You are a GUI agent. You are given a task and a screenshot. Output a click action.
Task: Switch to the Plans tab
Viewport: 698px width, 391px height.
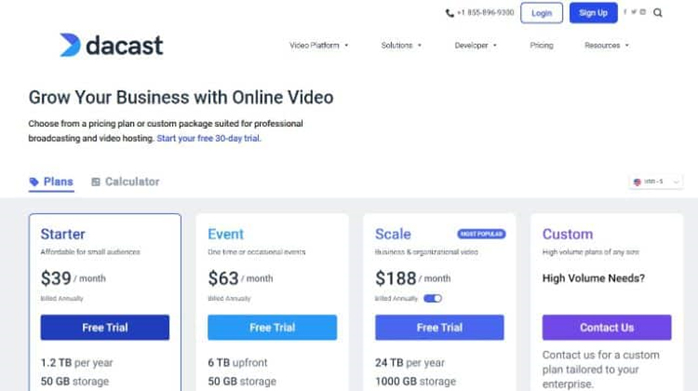click(51, 182)
